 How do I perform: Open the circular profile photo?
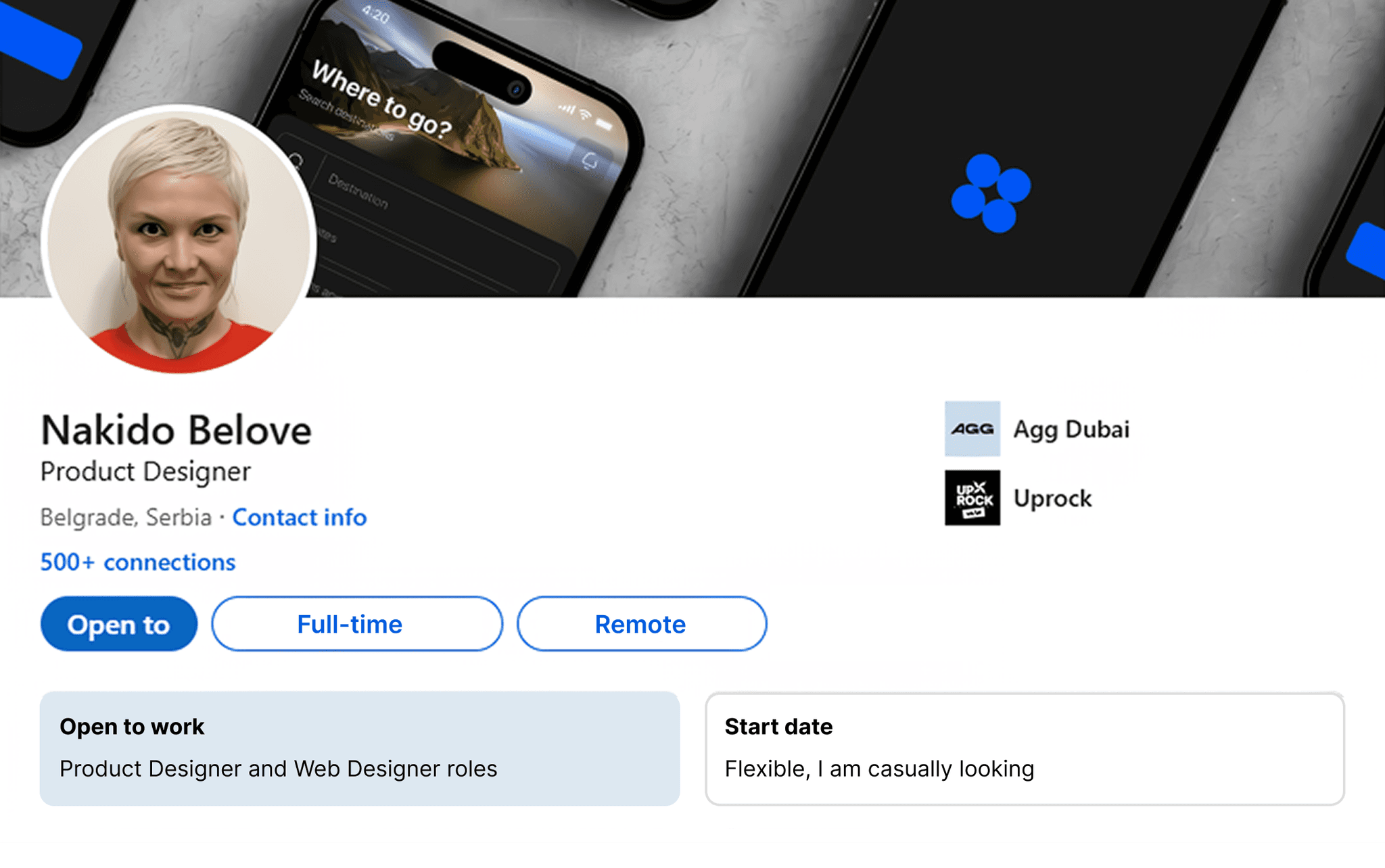179,239
